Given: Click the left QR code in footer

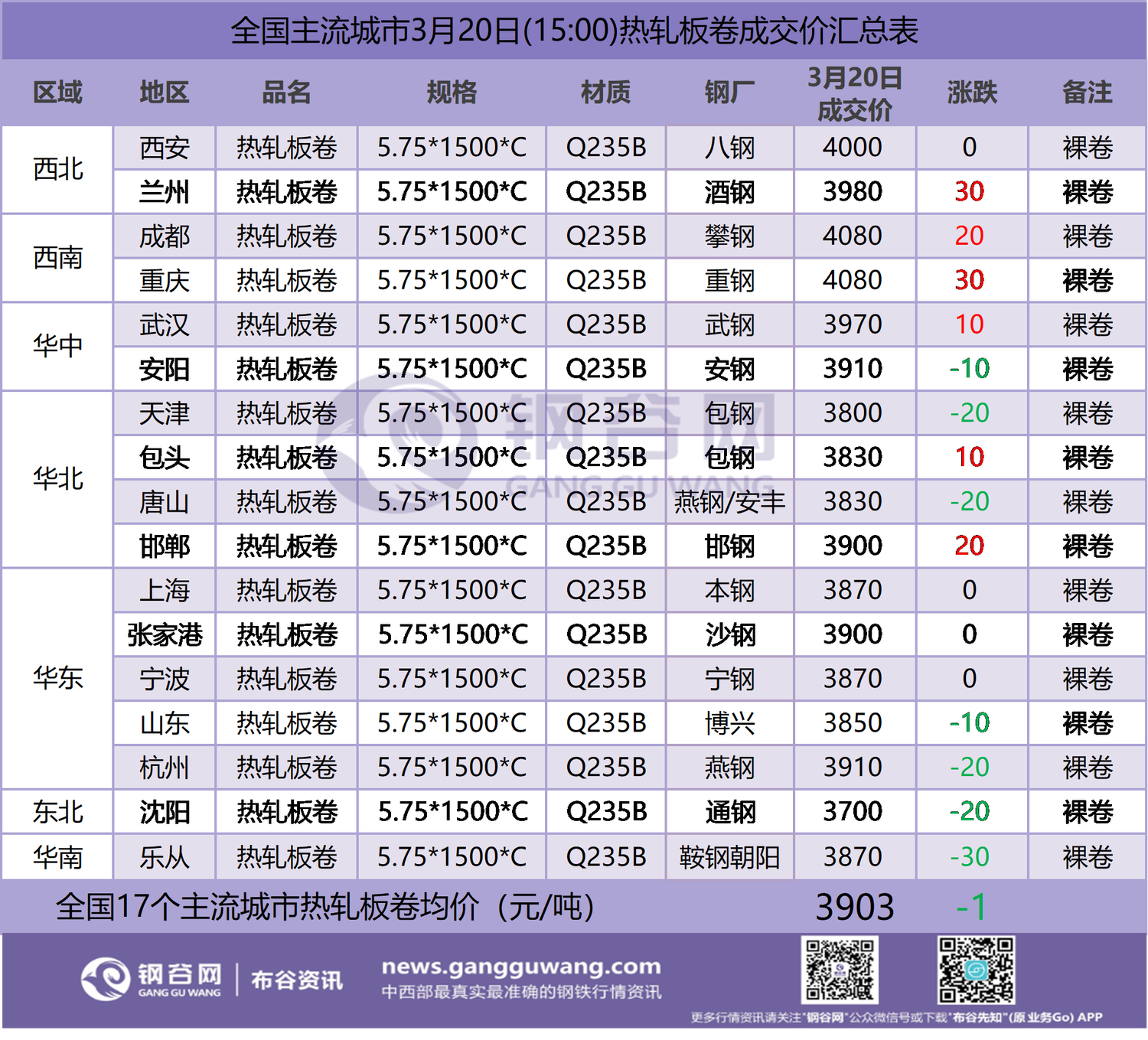Looking at the screenshot, I should [840, 970].
